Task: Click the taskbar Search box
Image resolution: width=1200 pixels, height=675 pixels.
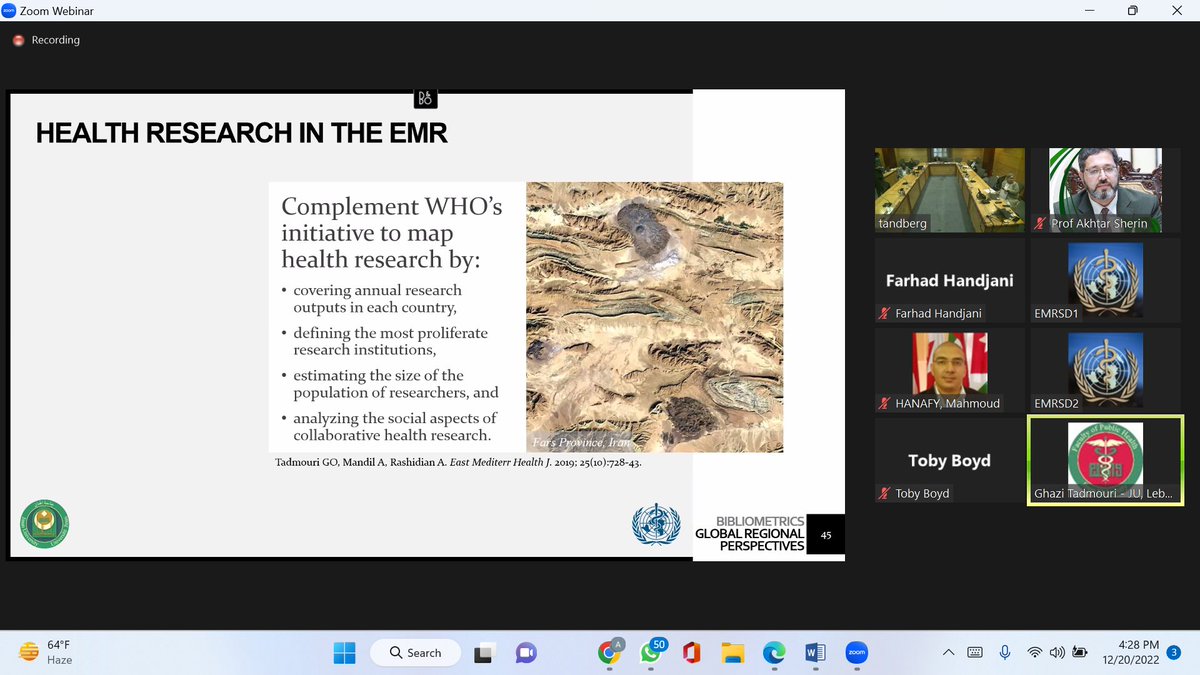Action: pos(416,653)
